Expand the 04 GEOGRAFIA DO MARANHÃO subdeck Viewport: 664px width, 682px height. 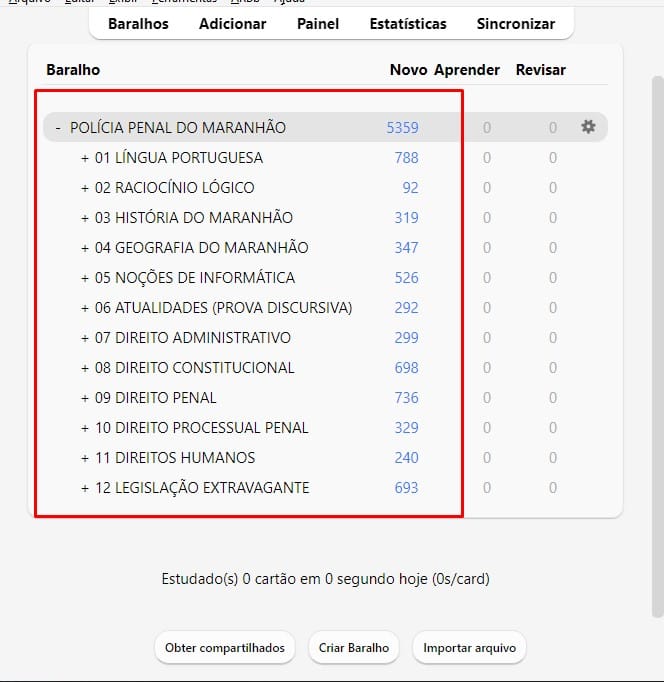[x=85, y=248]
